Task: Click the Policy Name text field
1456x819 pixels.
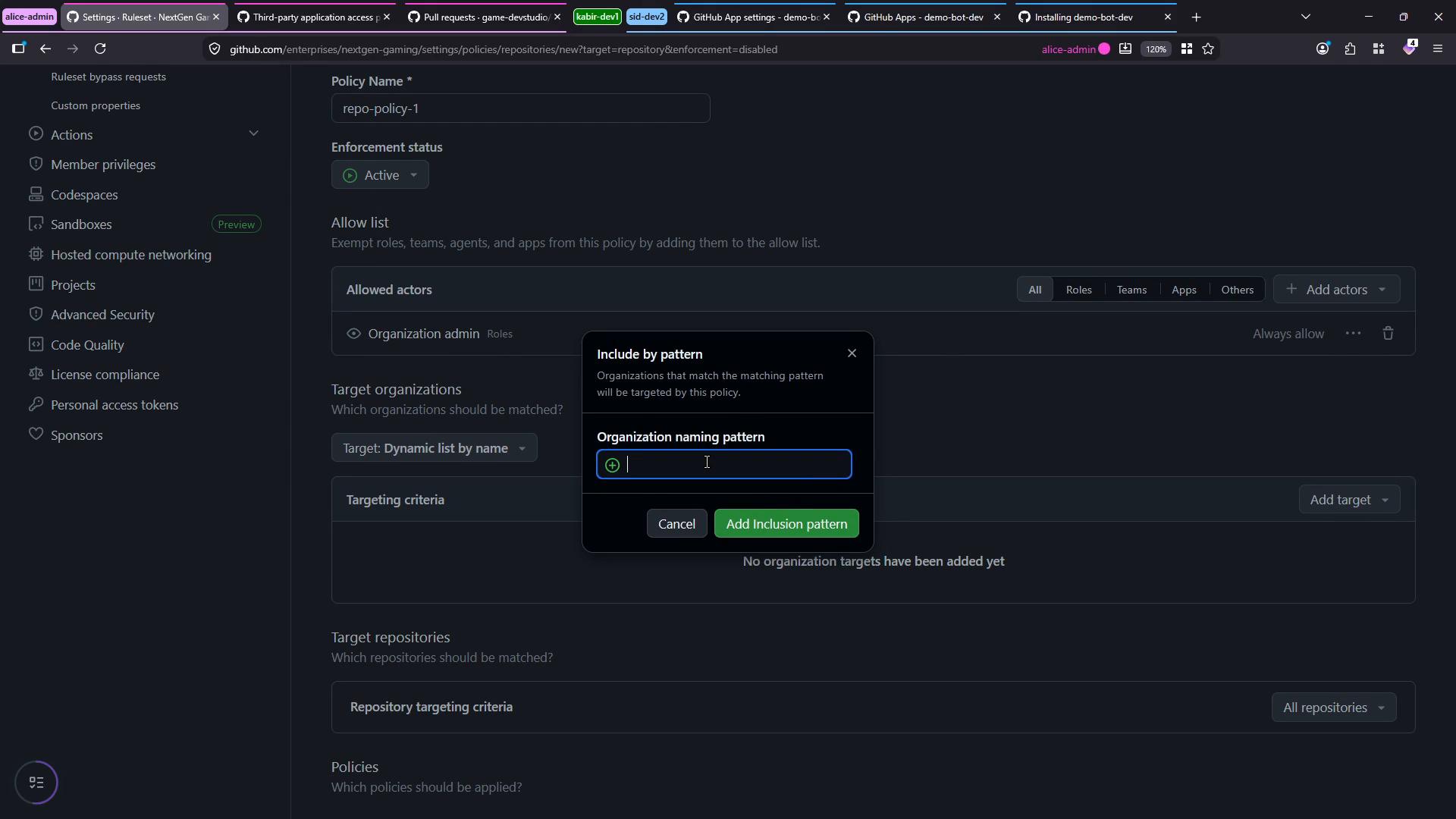Action: pos(520,108)
